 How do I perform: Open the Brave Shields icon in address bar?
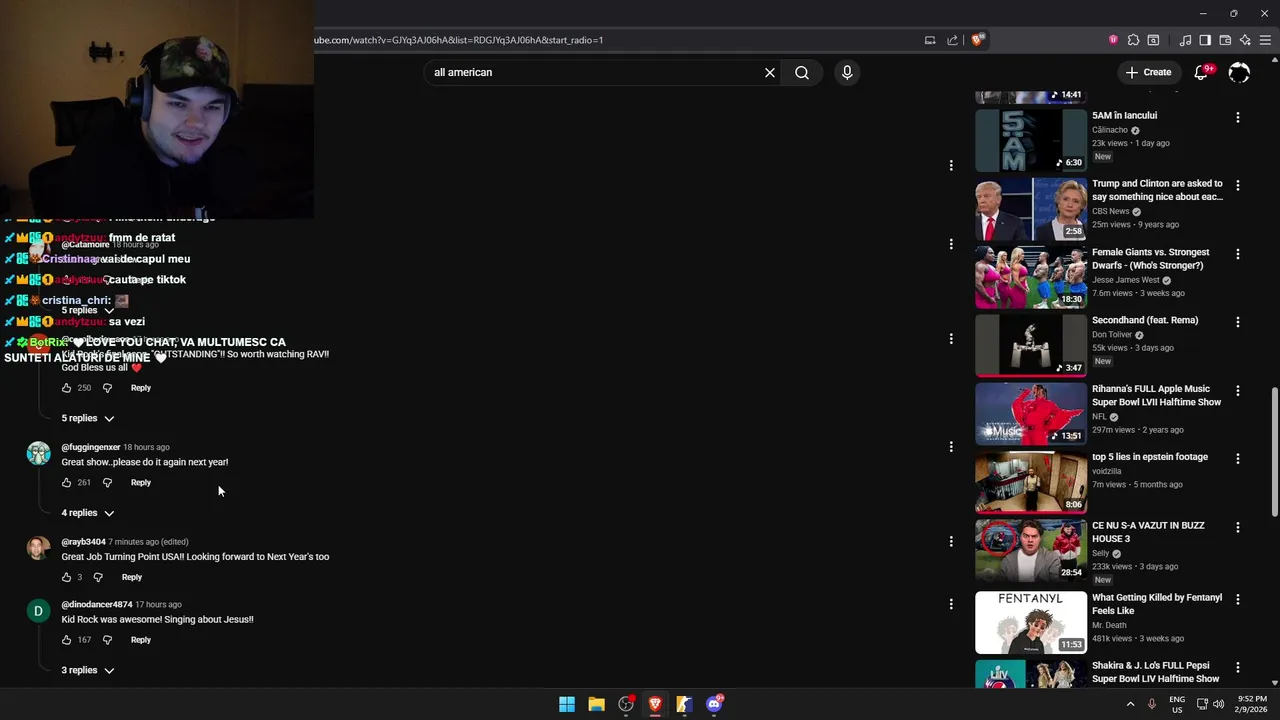pyautogui.click(x=977, y=40)
